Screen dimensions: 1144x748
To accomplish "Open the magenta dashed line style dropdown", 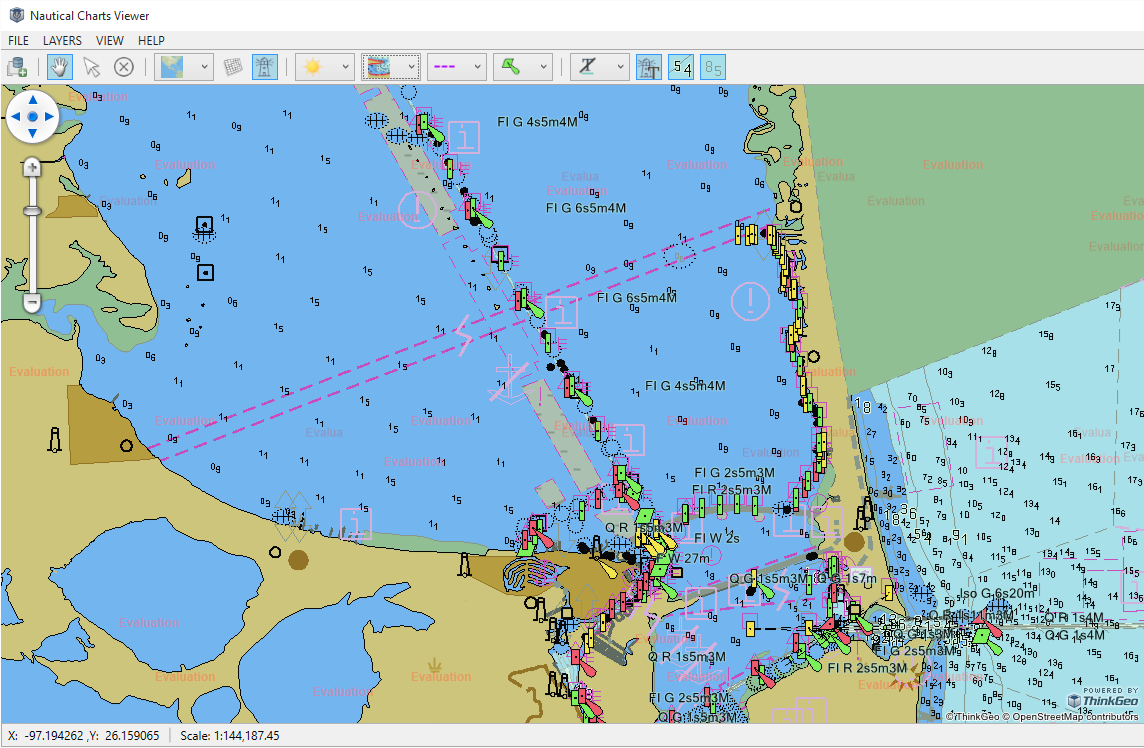I will pyautogui.click(x=478, y=67).
